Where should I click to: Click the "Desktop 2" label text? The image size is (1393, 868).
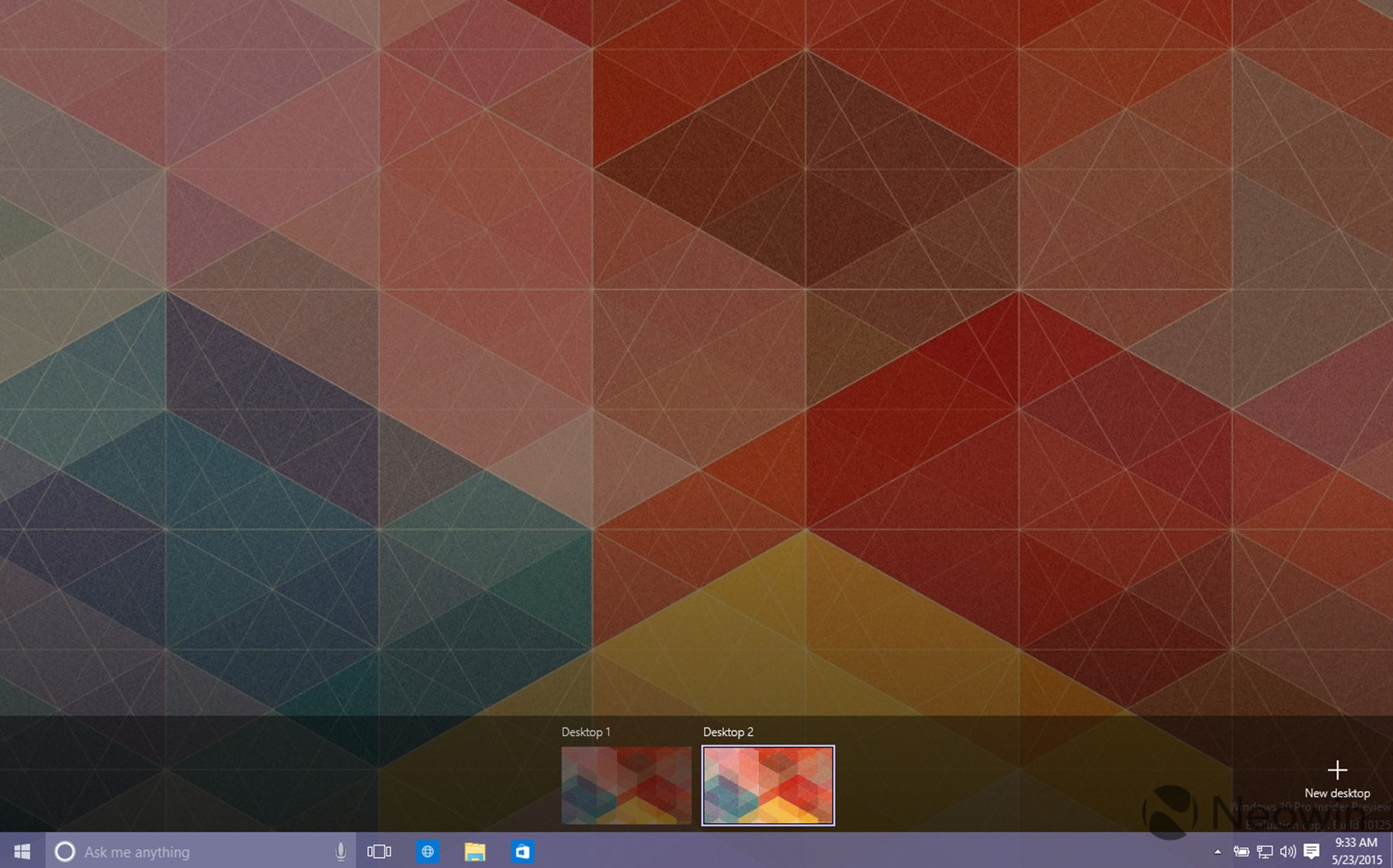pyautogui.click(x=728, y=731)
